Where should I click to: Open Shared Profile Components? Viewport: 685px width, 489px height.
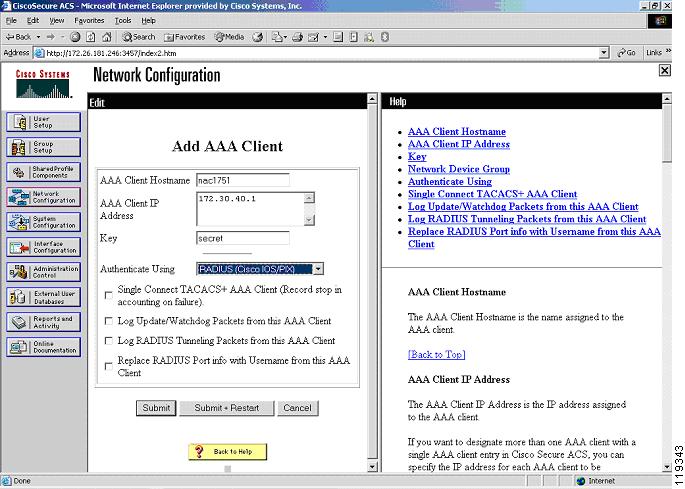coord(43,172)
